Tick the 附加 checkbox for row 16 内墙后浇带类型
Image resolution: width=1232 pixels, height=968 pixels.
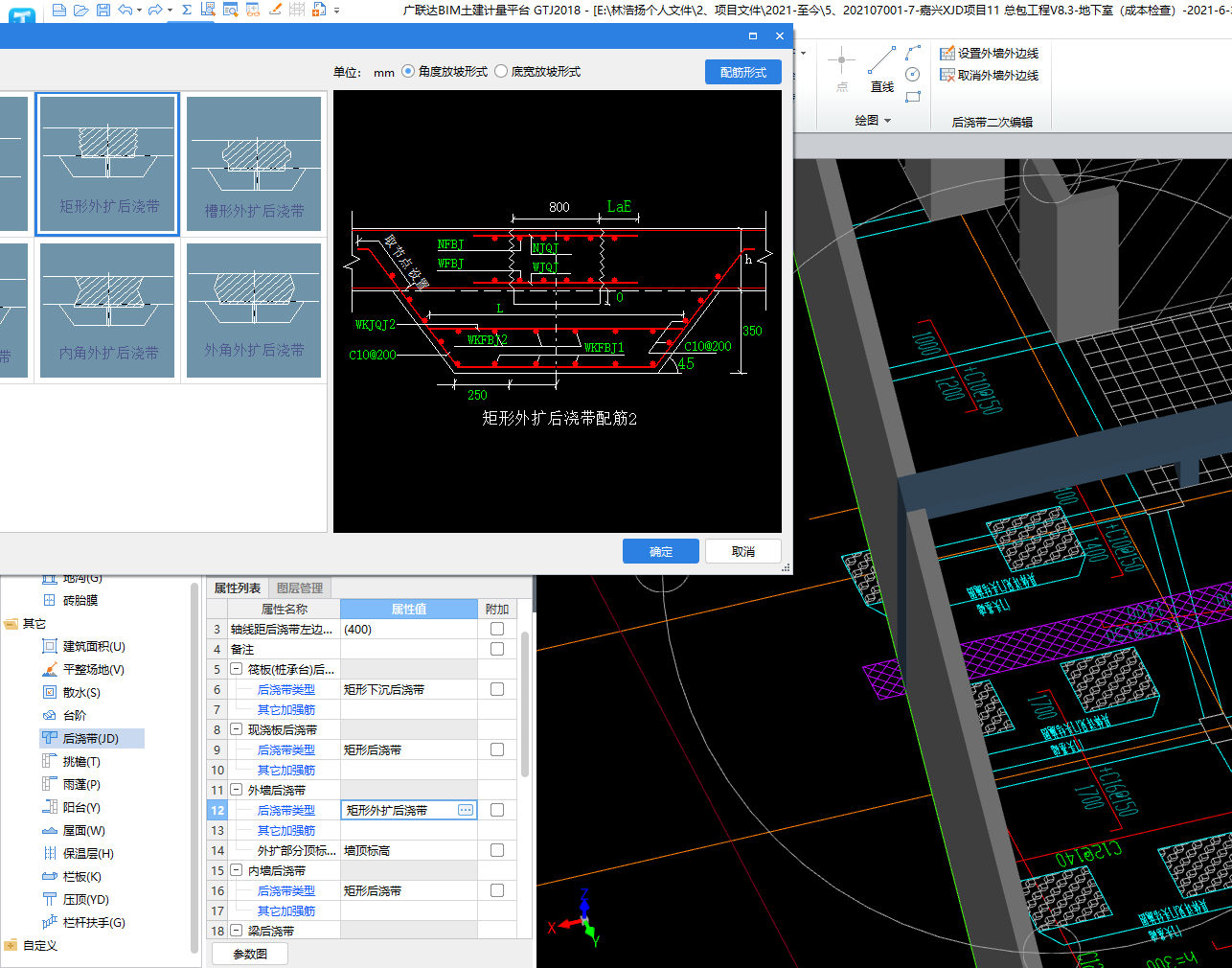pos(497,891)
